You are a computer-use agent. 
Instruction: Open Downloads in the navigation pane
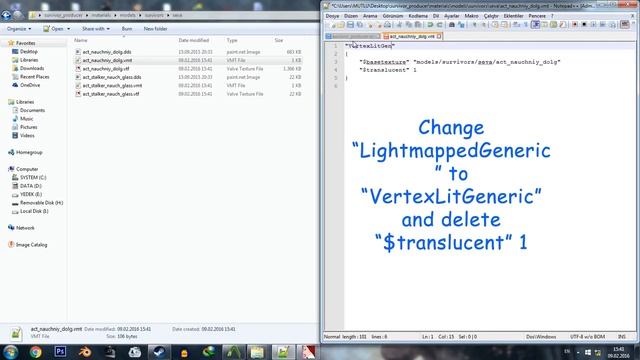(x=32, y=69)
